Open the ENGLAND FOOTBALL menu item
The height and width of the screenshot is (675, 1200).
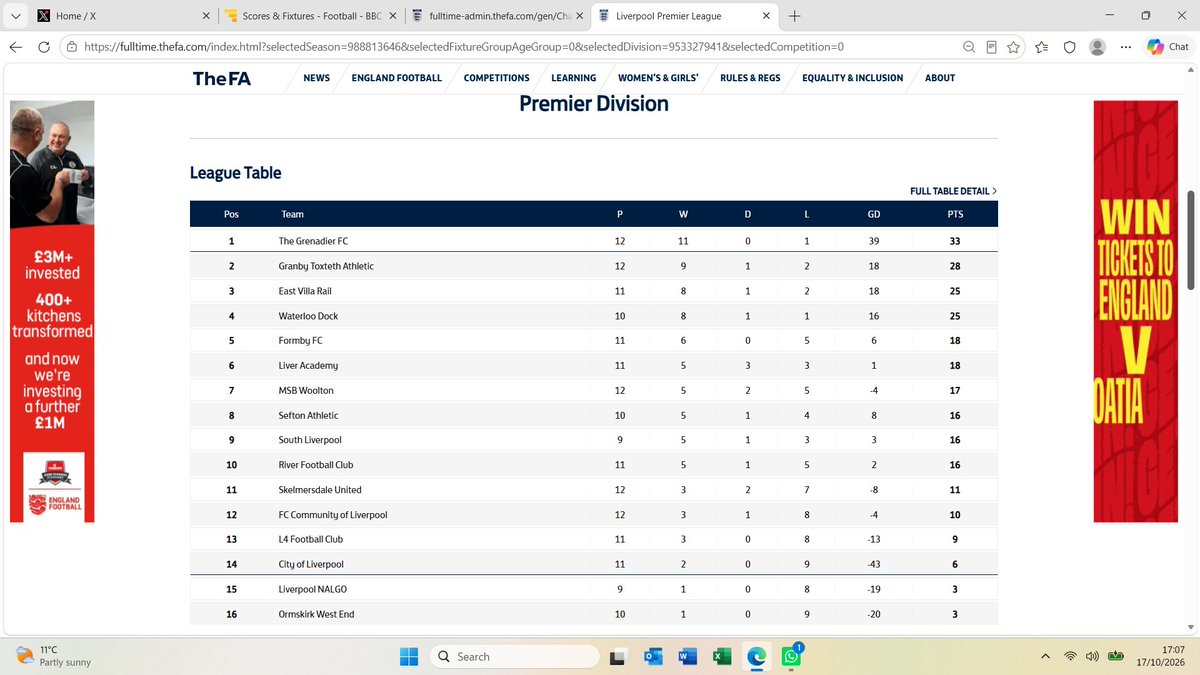(397, 78)
